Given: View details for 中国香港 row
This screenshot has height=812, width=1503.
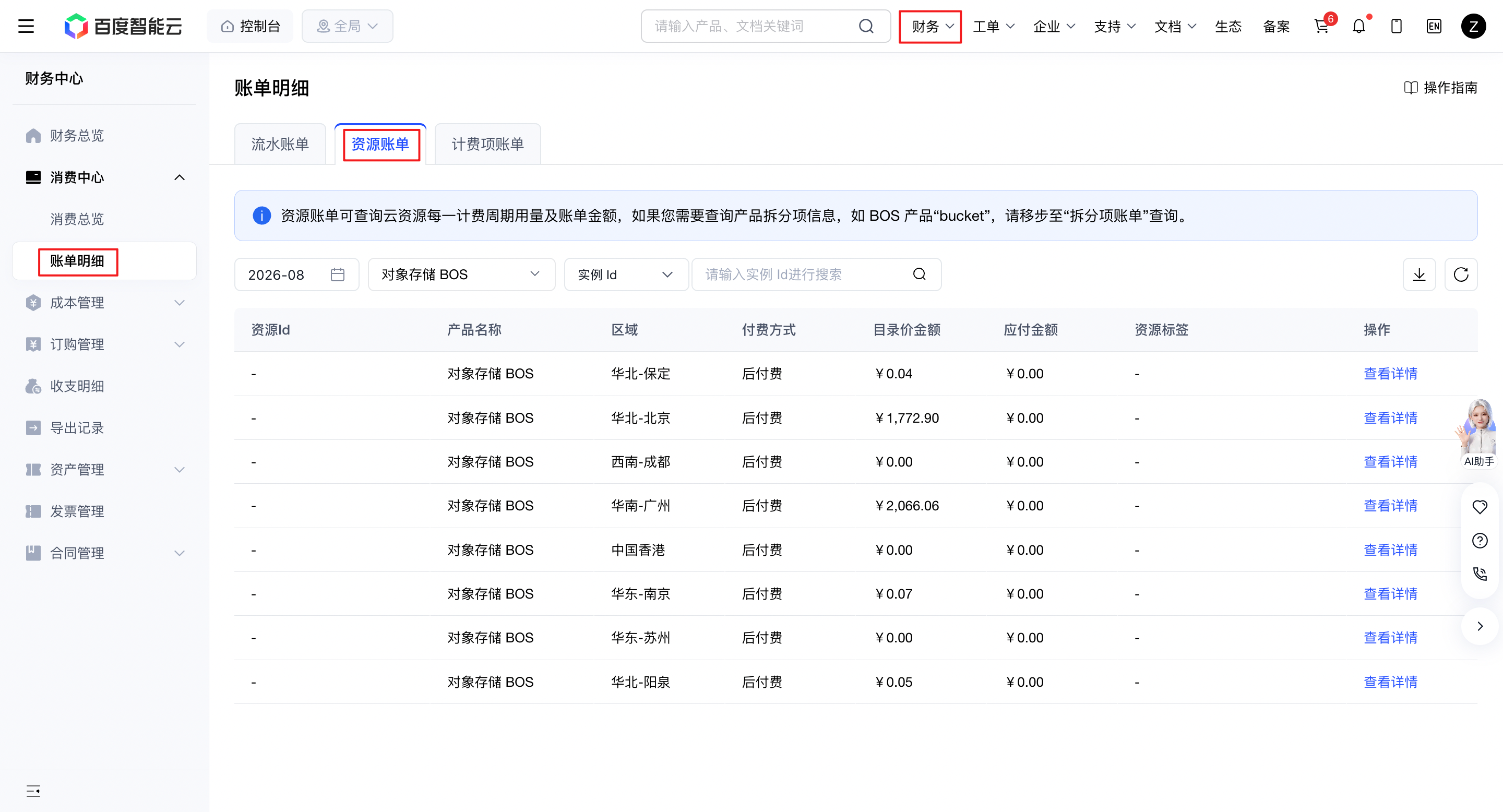Looking at the screenshot, I should pos(1390,550).
